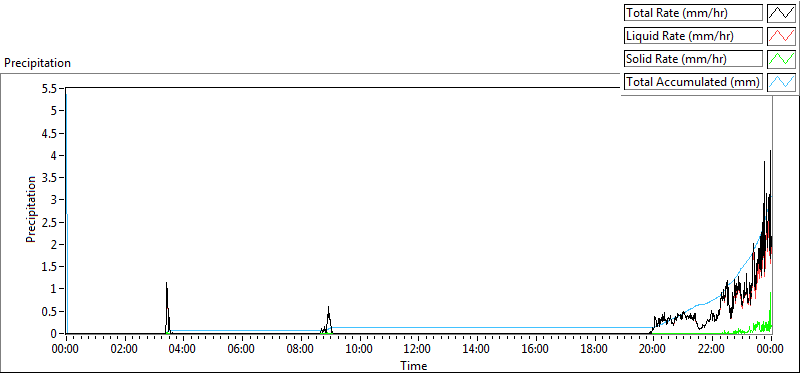Click the 2.5 value on Y axis

pyautogui.click(x=53, y=222)
